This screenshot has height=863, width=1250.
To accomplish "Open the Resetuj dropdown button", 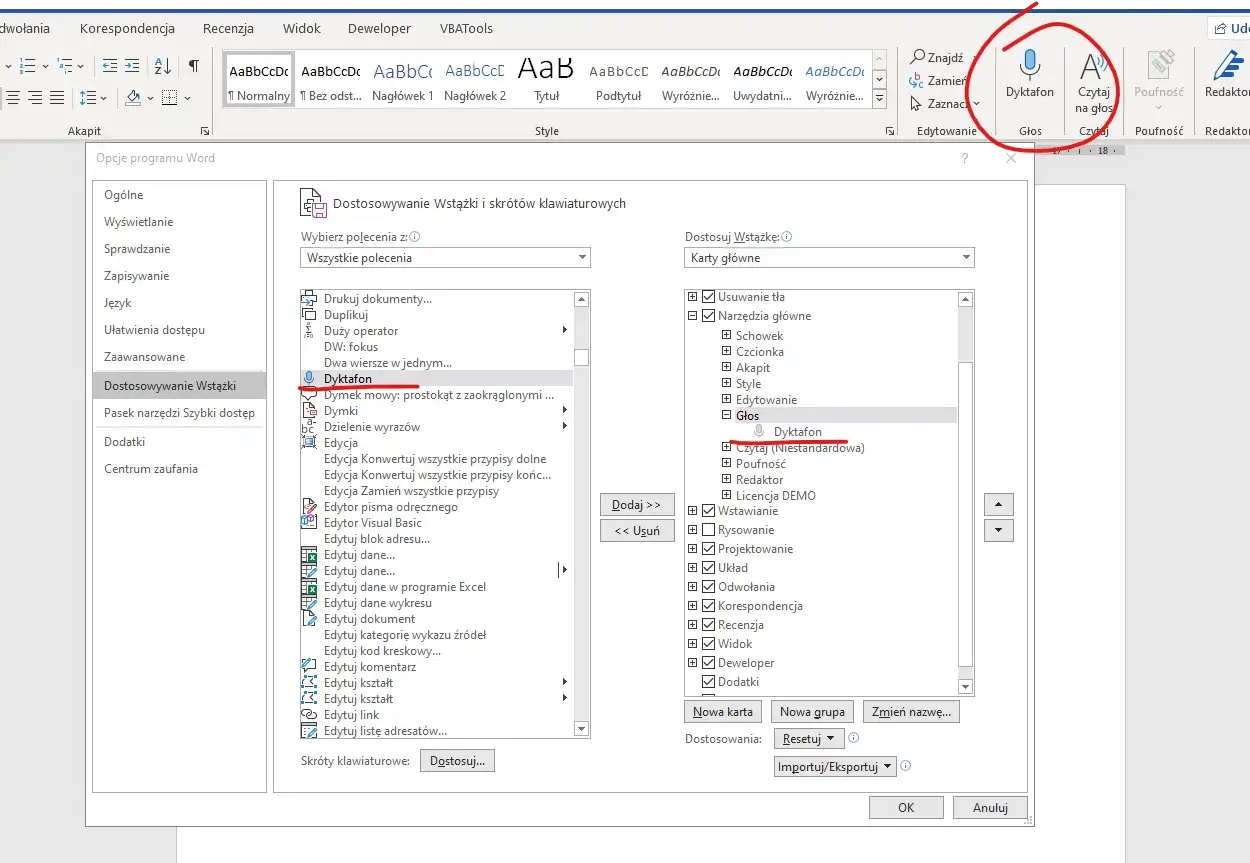I will coord(809,739).
